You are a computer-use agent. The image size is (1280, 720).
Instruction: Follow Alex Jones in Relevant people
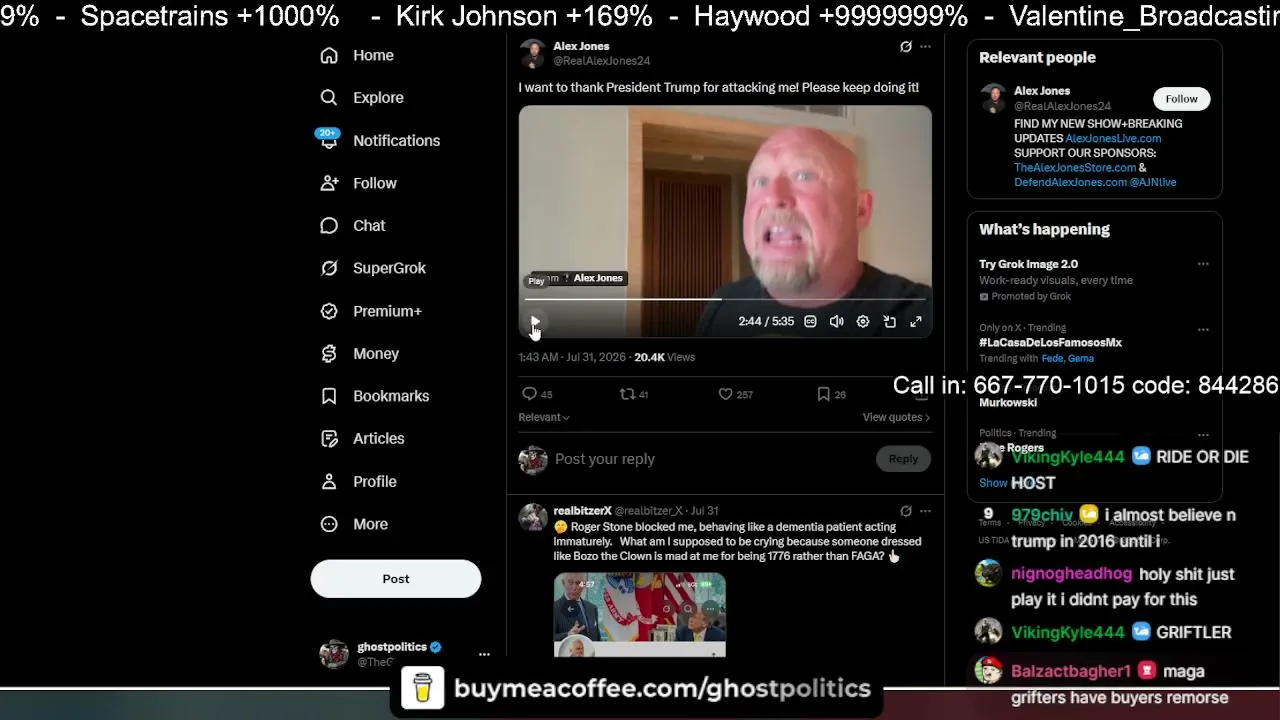pyautogui.click(x=1181, y=99)
